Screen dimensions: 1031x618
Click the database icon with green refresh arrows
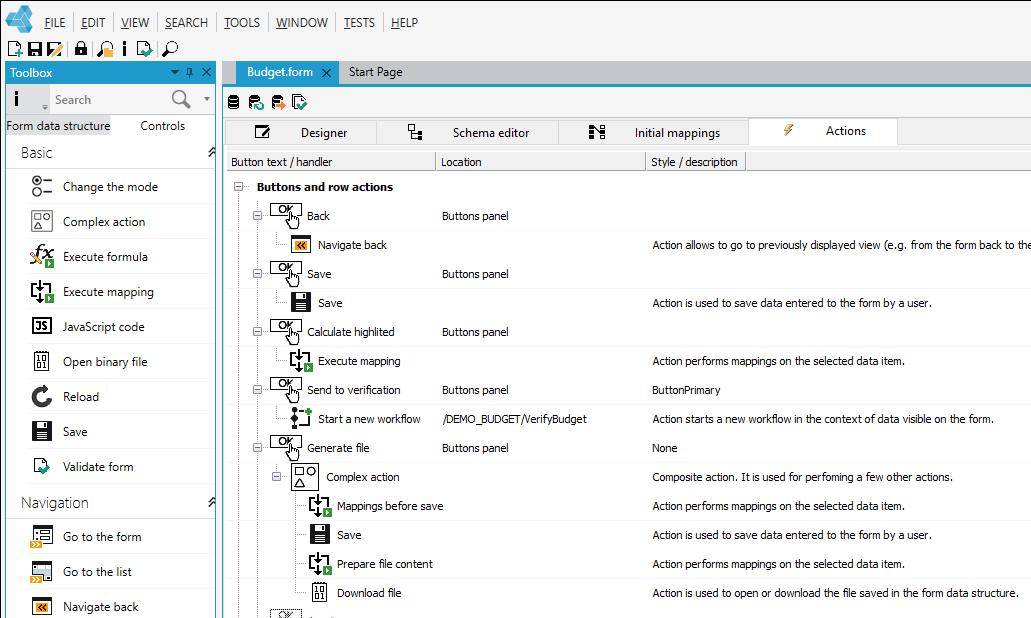pyautogui.click(x=256, y=102)
